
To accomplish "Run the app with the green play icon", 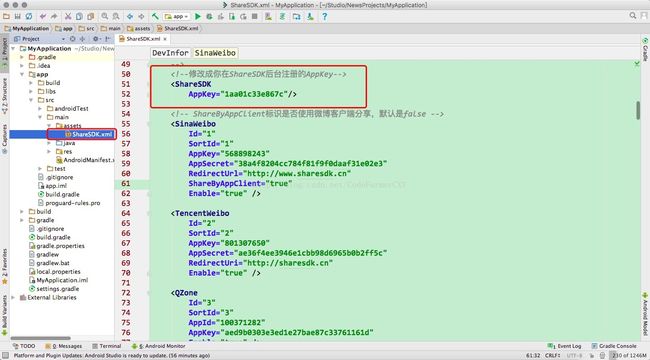I will [198, 17].
